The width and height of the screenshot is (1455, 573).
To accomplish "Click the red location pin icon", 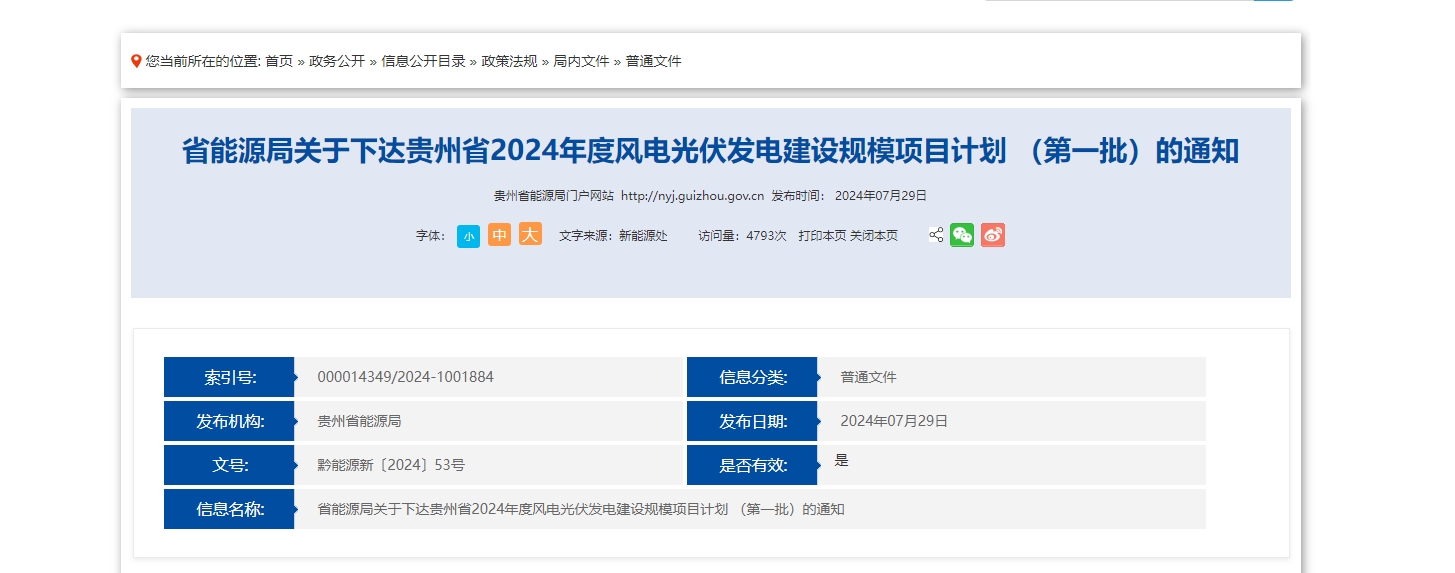I will (x=136, y=61).
